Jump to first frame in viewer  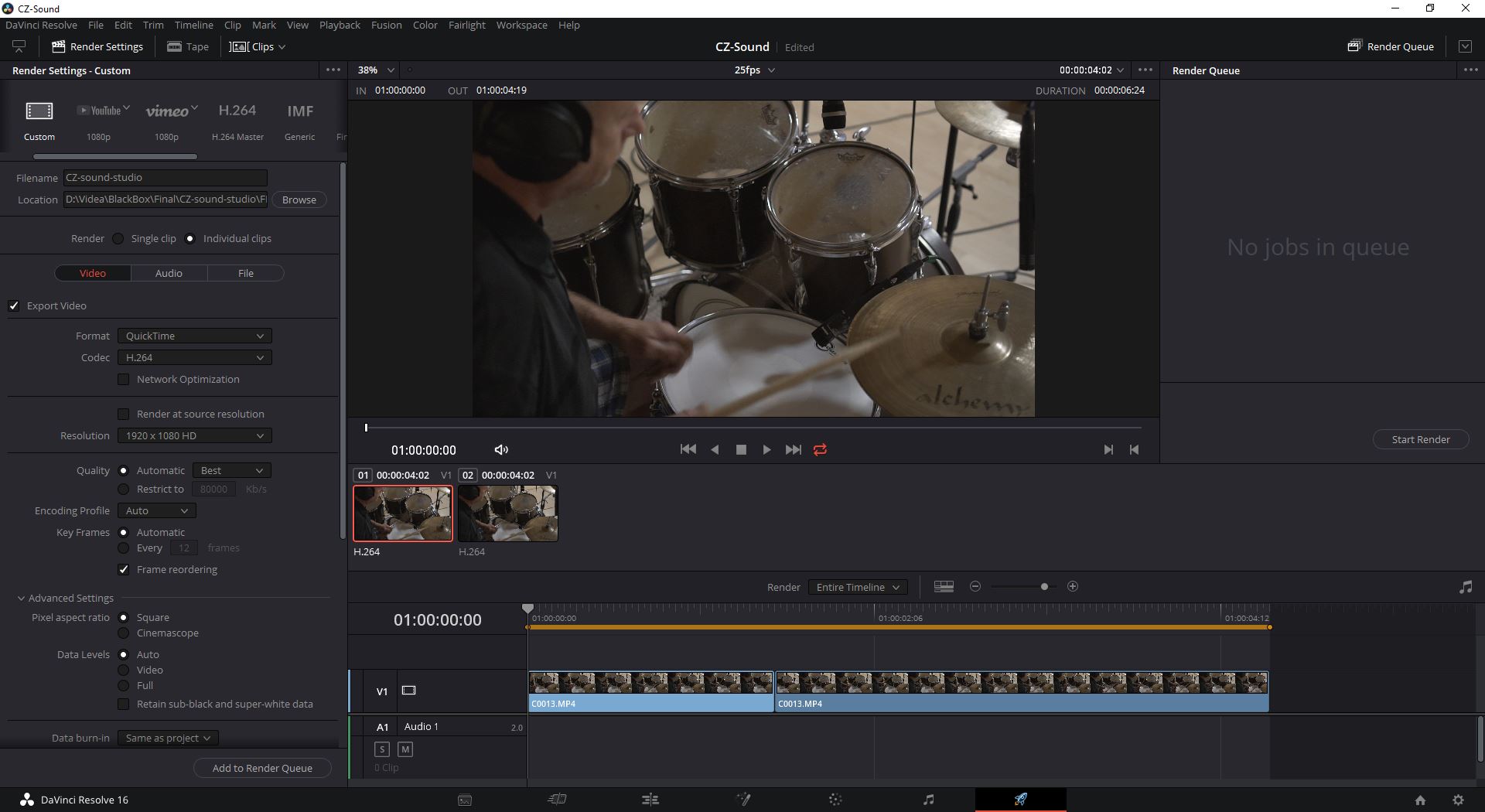688,449
